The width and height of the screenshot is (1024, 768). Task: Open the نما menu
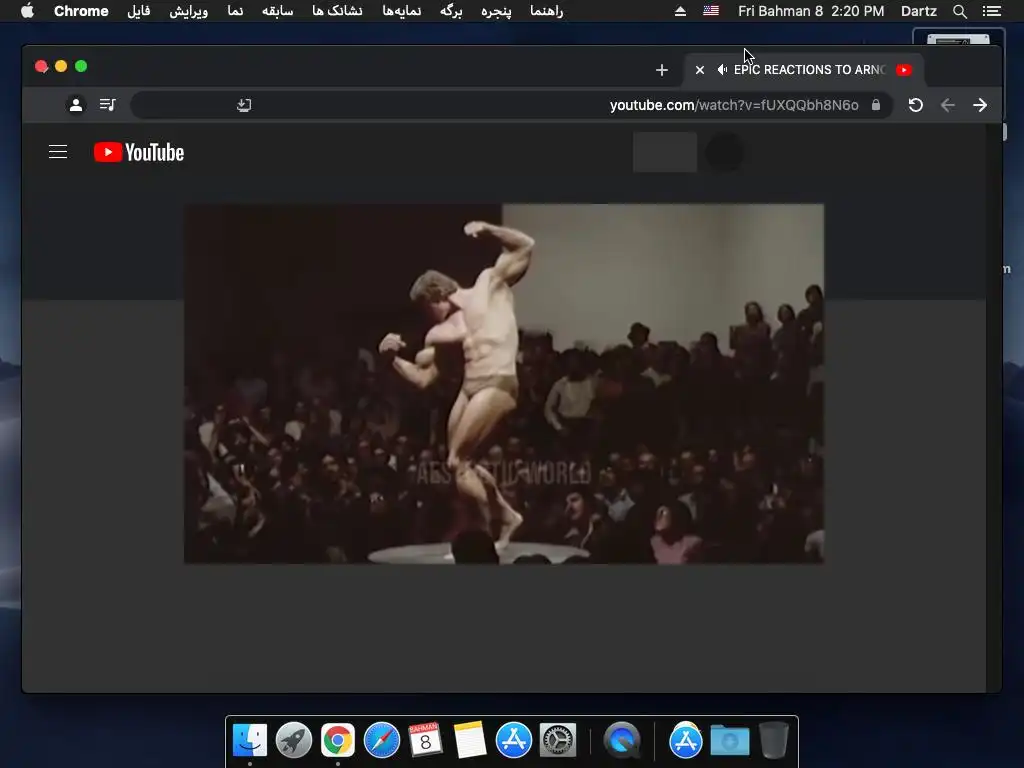[235, 11]
